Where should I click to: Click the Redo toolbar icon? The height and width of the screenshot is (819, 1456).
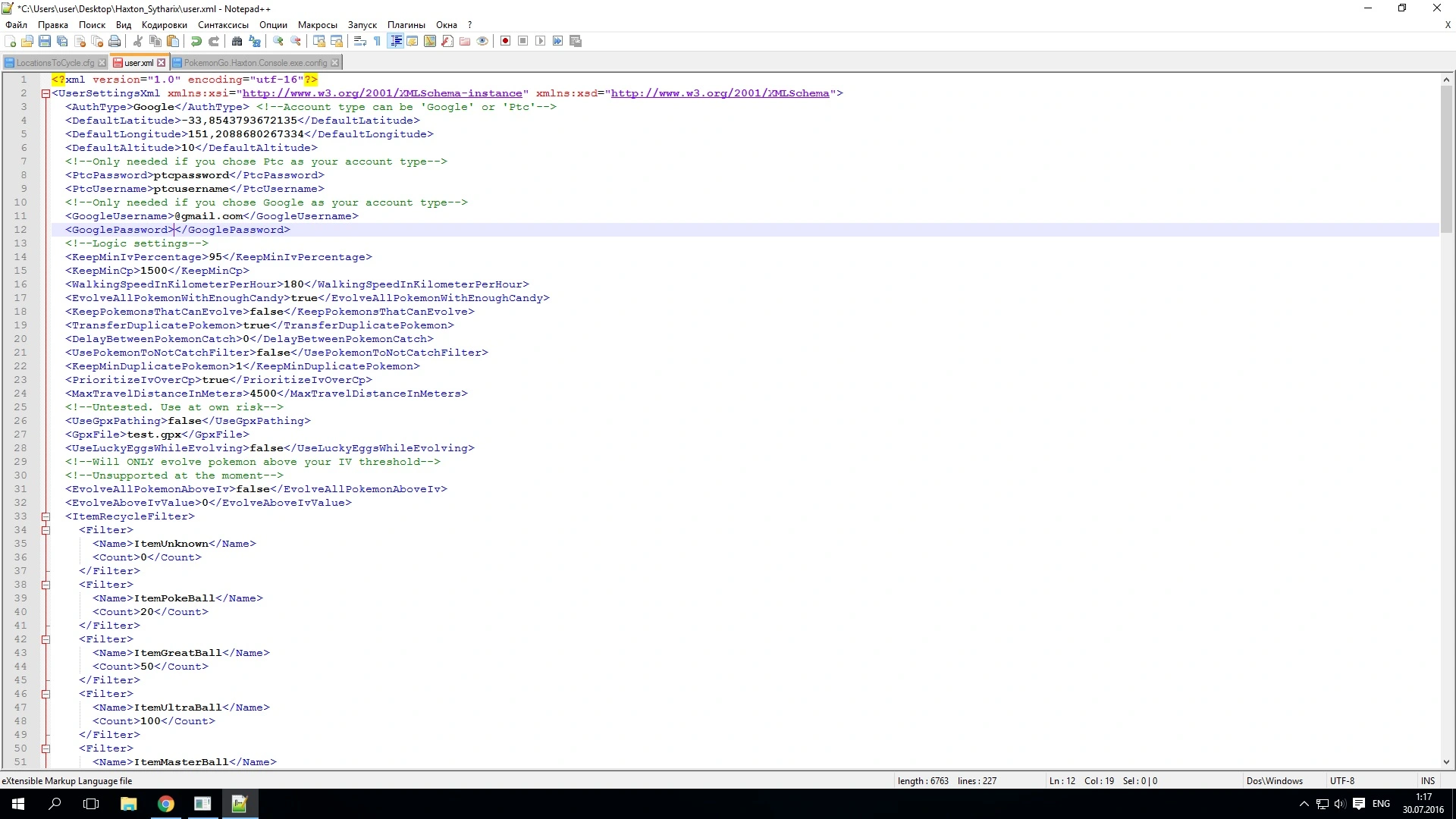pyautogui.click(x=214, y=41)
